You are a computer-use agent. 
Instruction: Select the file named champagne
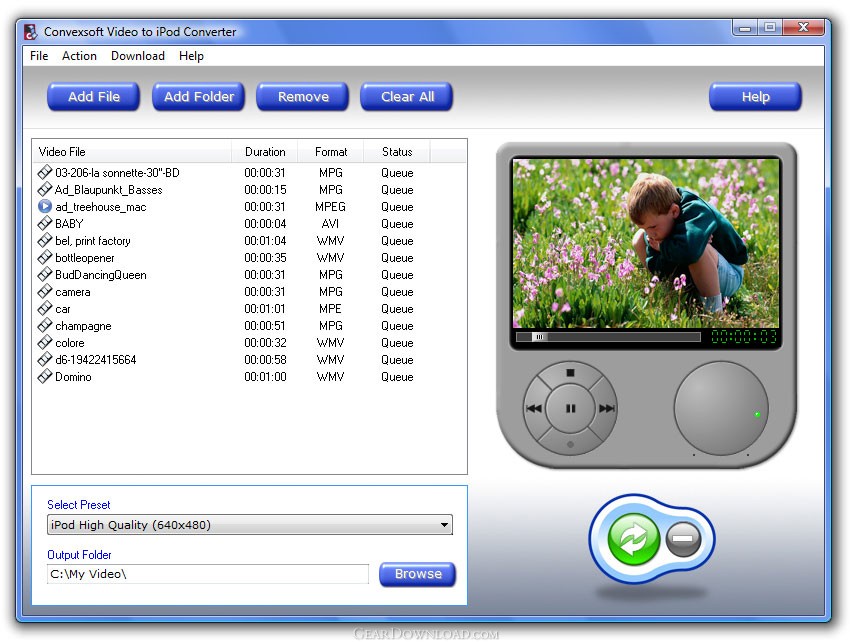tap(83, 326)
